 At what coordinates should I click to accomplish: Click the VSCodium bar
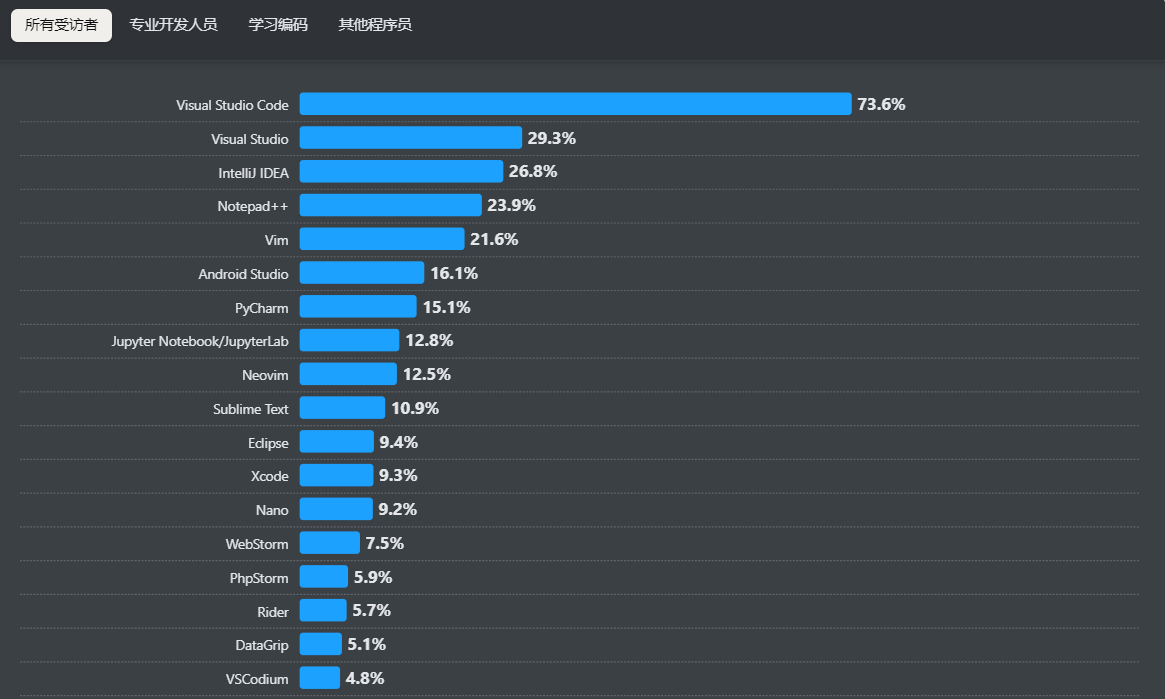(320, 678)
